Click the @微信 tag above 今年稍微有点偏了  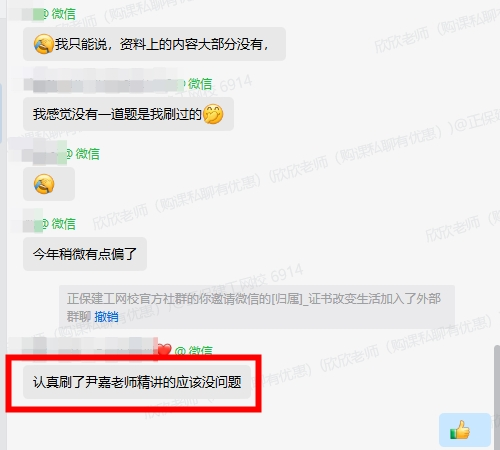59,224
